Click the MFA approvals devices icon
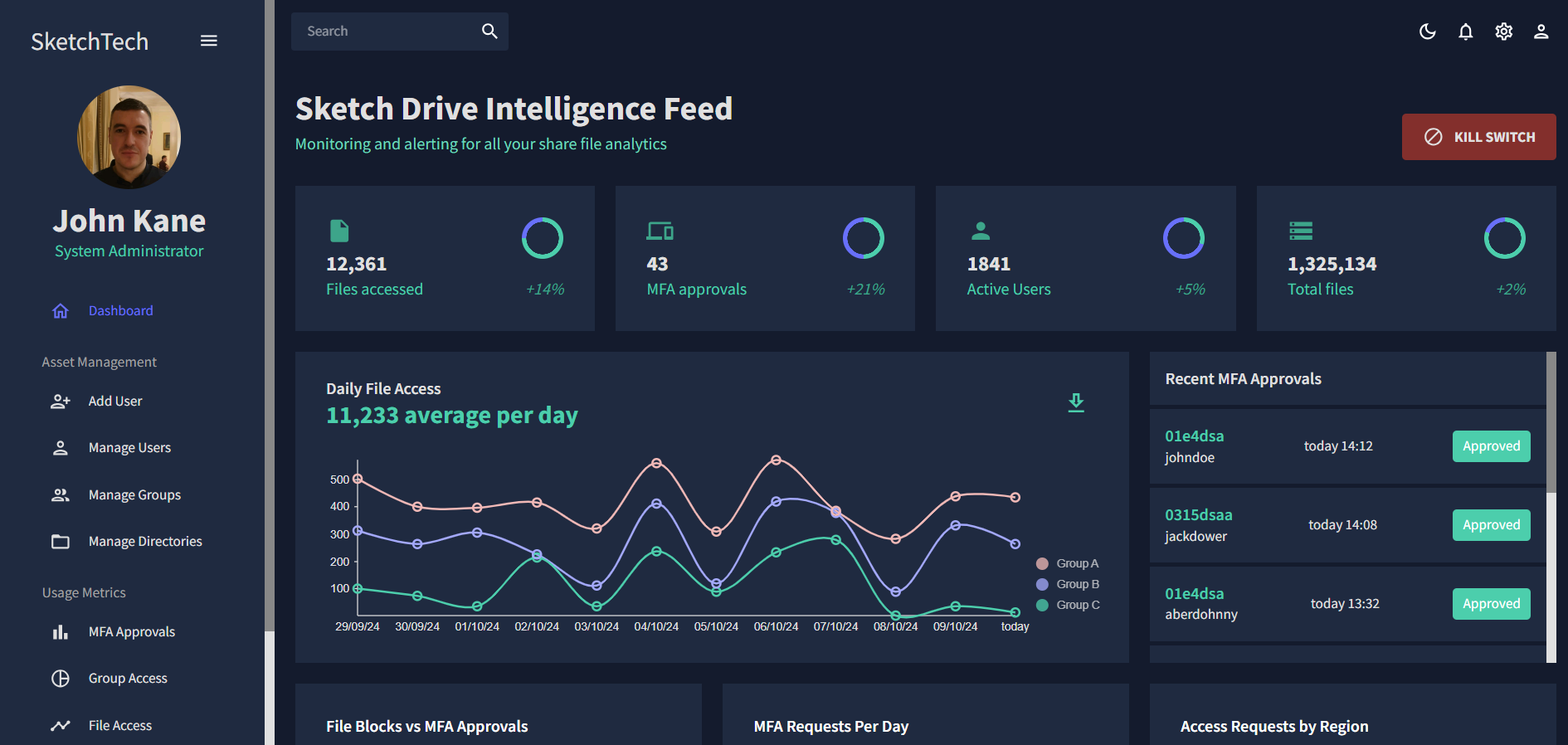1568x745 pixels. coord(660,231)
